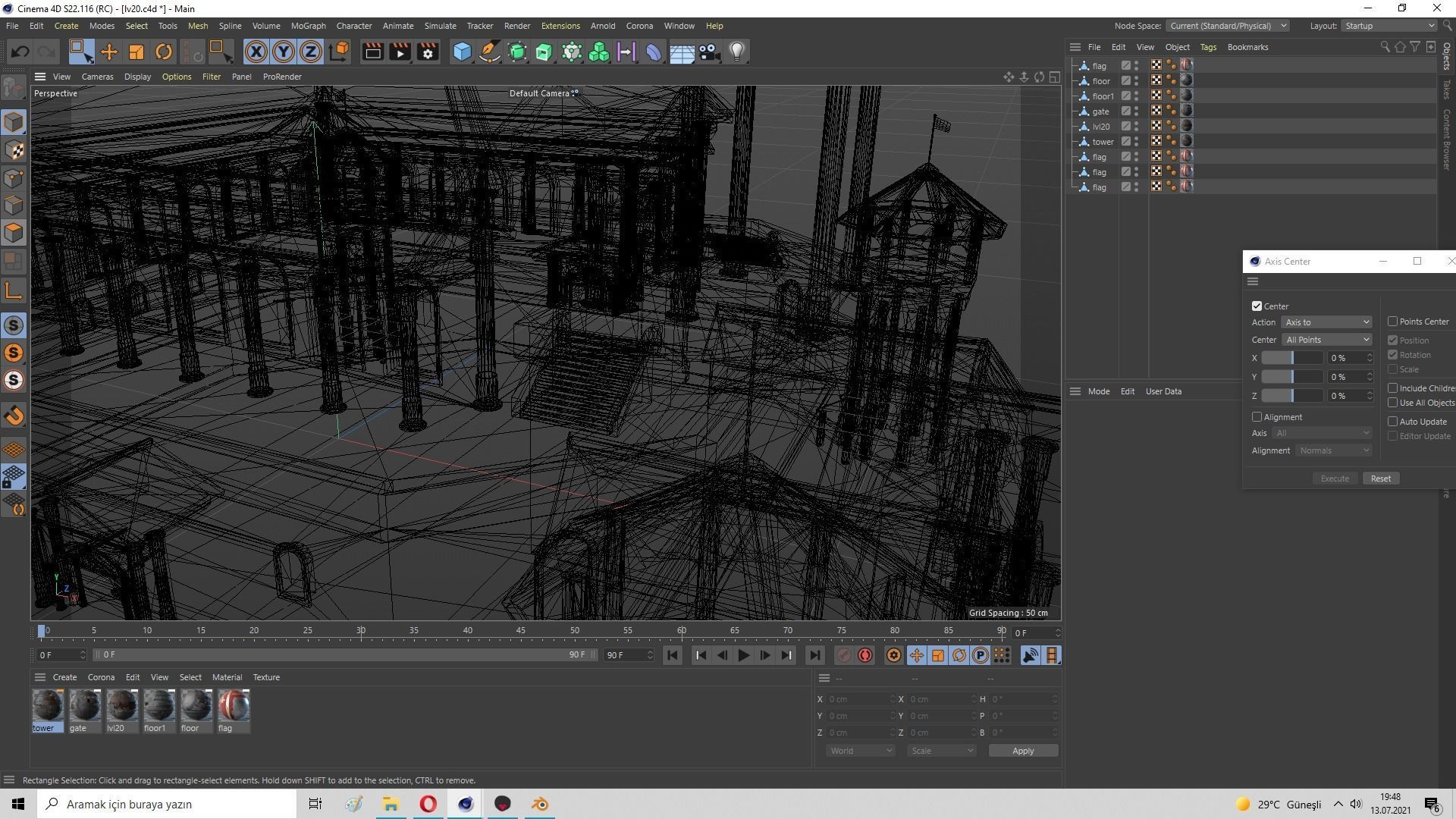This screenshot has width=1456, height=819.
Task: Enable the Alignment checkbox
Action: [x=1257, y=417]
